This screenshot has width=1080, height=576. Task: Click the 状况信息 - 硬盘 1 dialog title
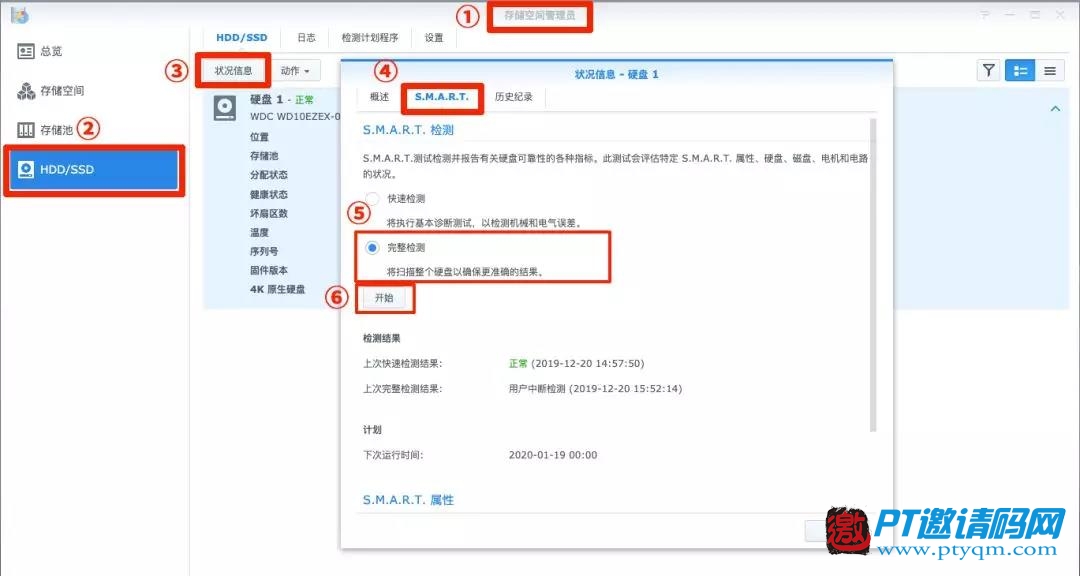616,74
